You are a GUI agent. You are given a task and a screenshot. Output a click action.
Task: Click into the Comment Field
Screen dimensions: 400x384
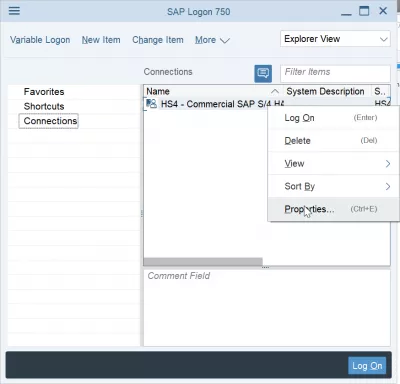[x=267, y=308]
